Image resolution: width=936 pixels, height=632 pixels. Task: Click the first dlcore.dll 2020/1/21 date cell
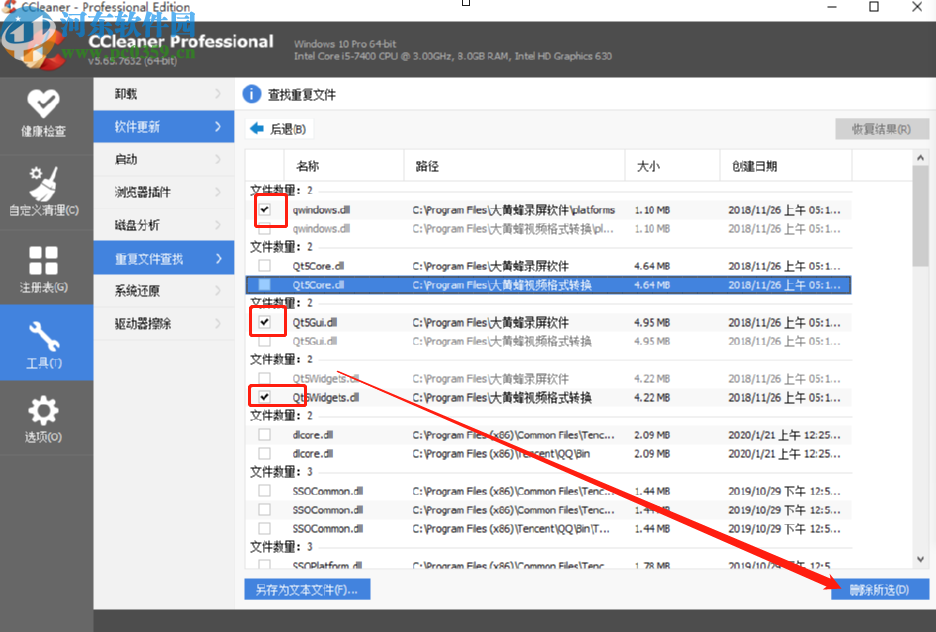pos(784,434)
